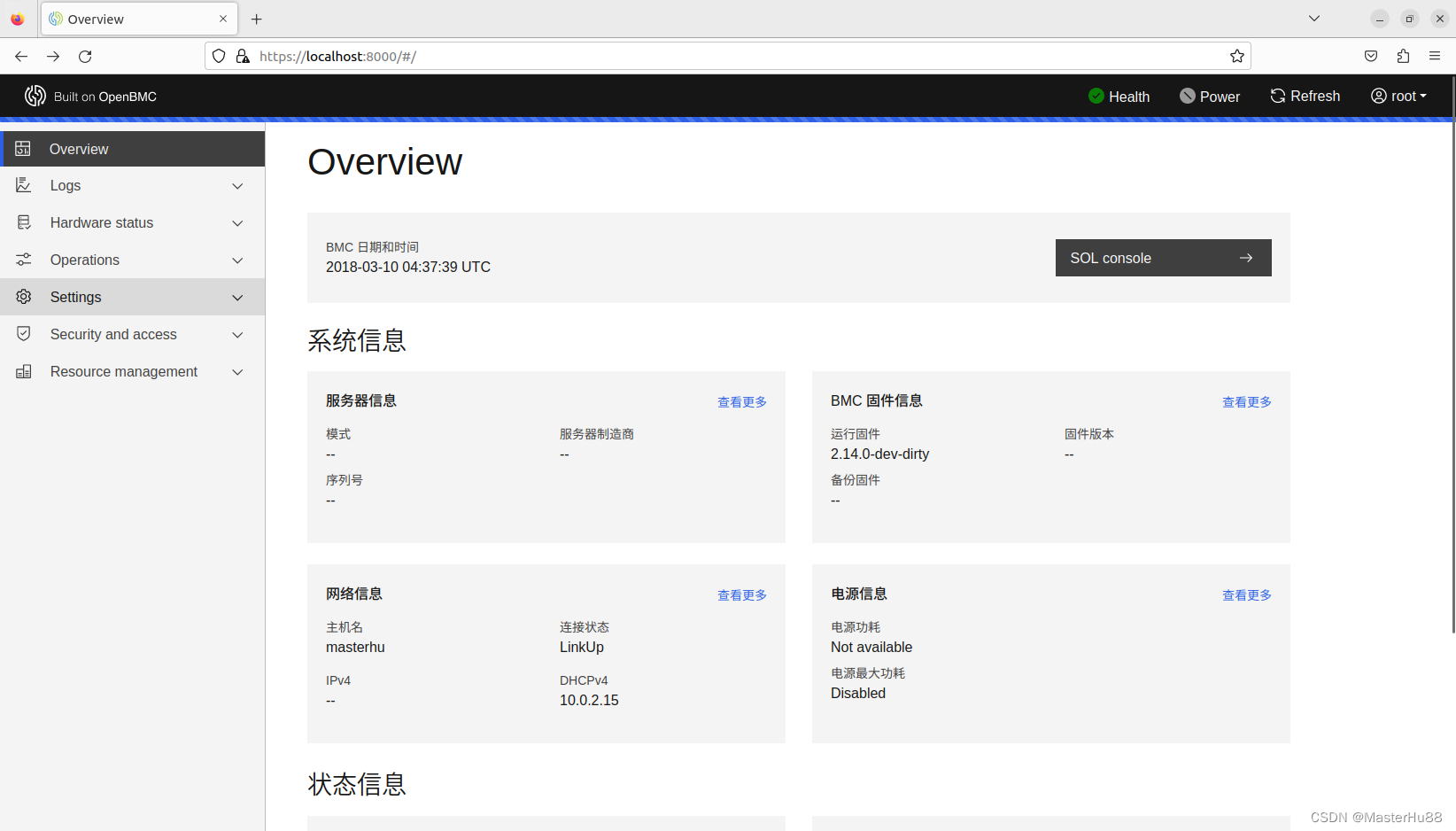Expand the Logs section in sidebar
Screen dimensions: 1456x831
237,186
